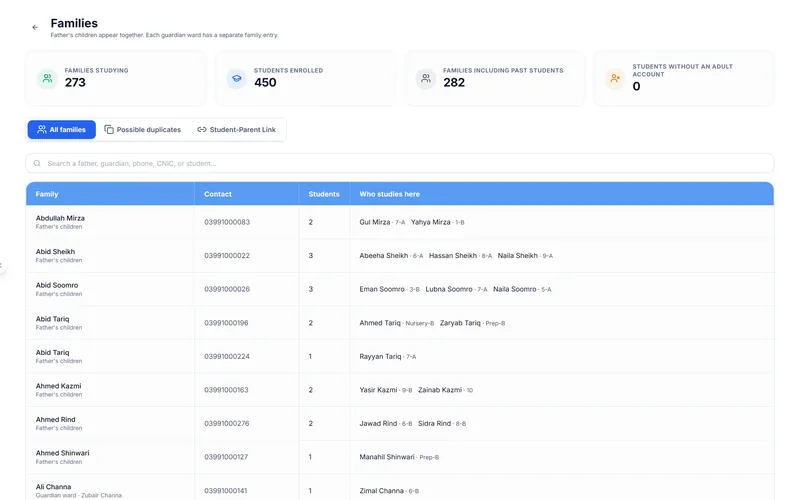
Task: Click contact number 03991000127
Action: click(x=226, y=457)
